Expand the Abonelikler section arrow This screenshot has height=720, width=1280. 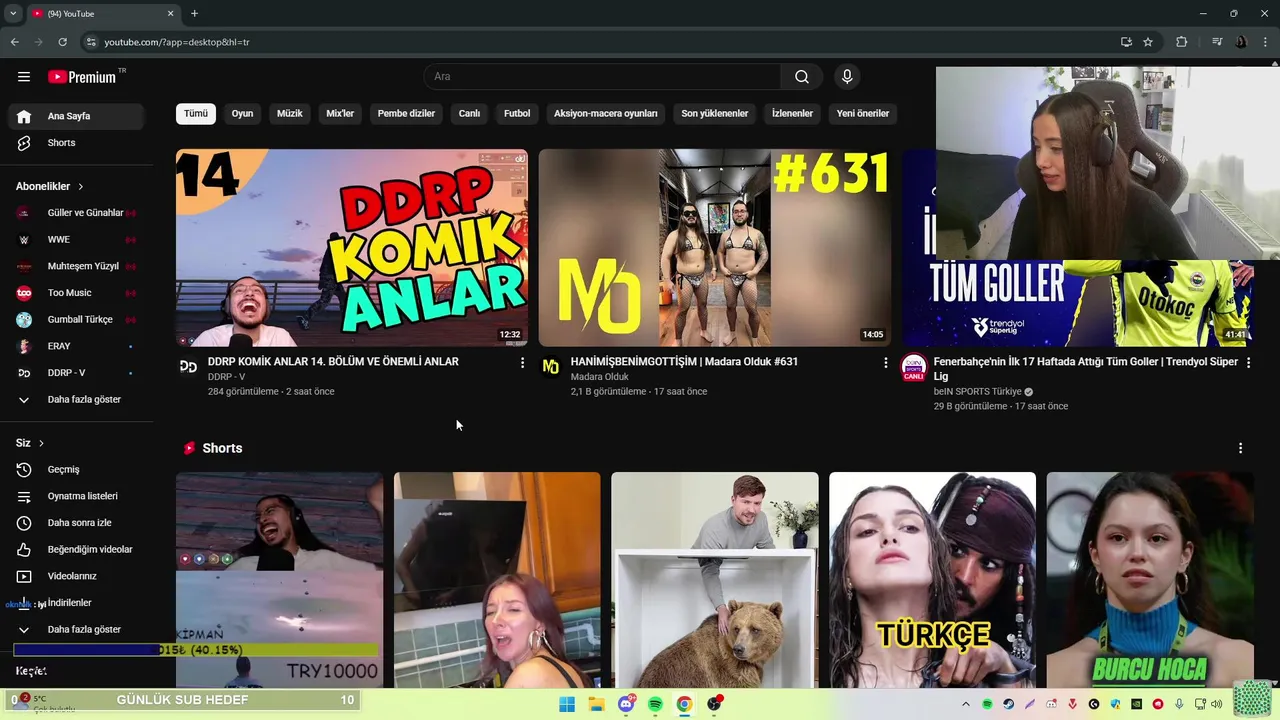point(81,187)
